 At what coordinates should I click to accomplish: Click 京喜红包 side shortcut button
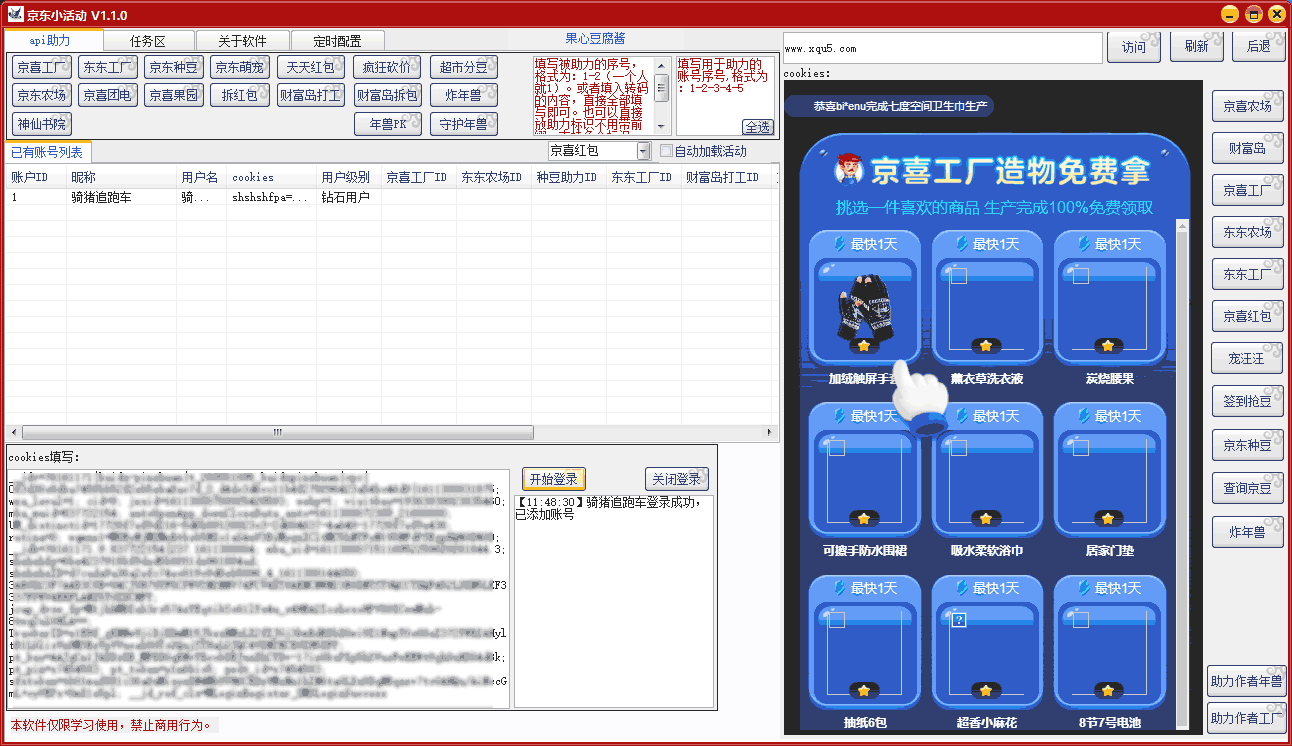pos(1247,316)
